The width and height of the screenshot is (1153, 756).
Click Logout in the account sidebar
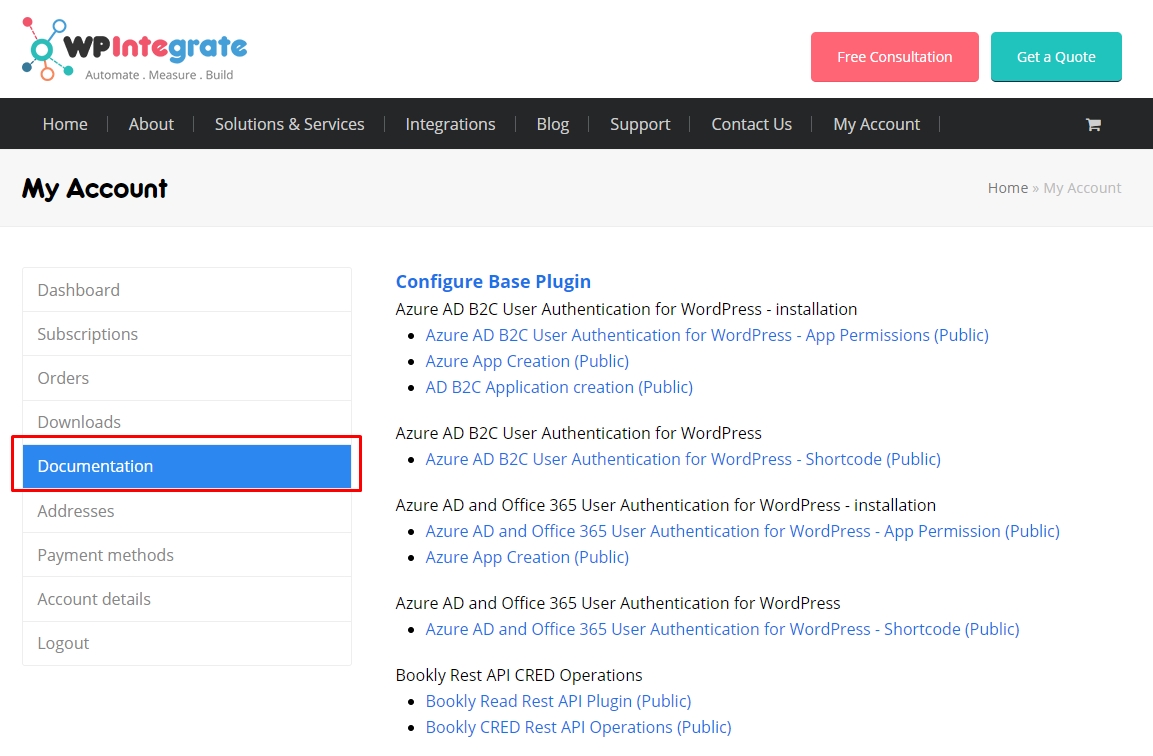pos(187,643)
